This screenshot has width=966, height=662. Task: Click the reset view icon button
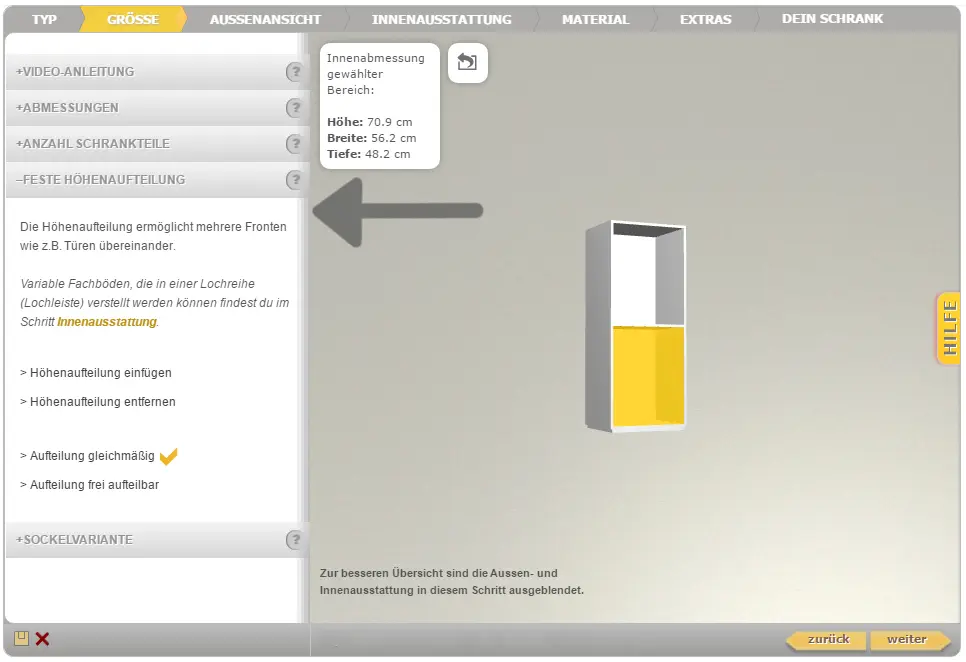pyautogui.click(x=468, y=62)
